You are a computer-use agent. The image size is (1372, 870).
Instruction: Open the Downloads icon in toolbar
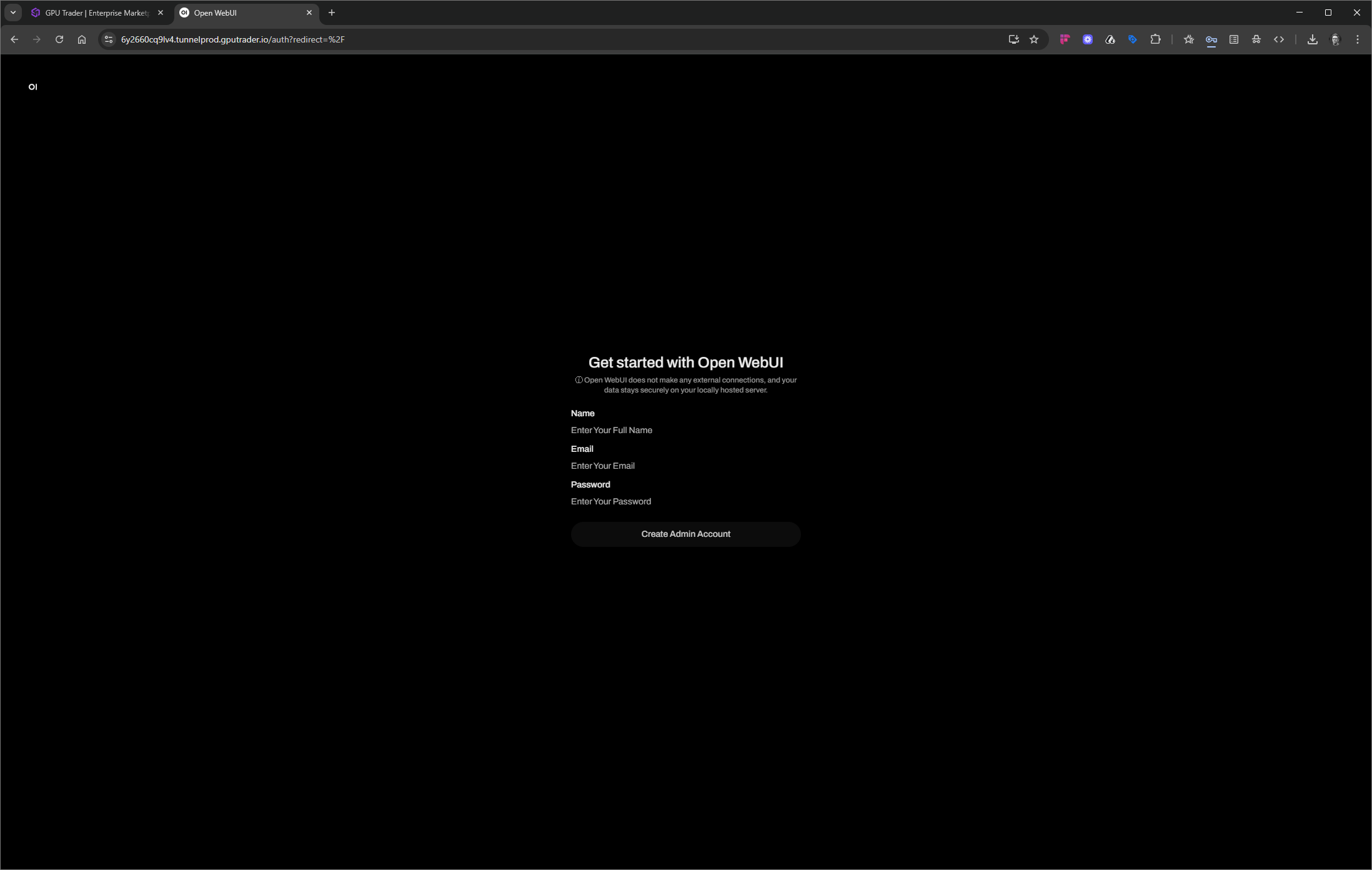1312,39
